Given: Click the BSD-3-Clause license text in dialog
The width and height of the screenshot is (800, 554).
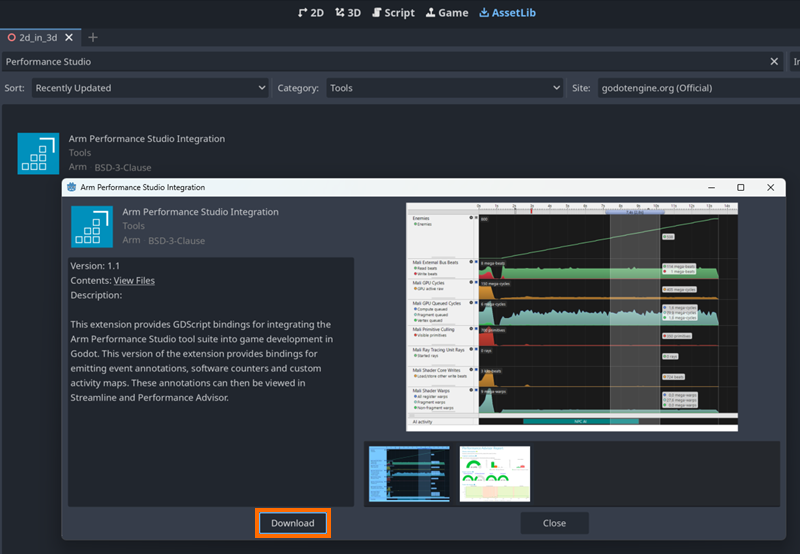Looking at the screenshot, I should [x=177, y=240].
